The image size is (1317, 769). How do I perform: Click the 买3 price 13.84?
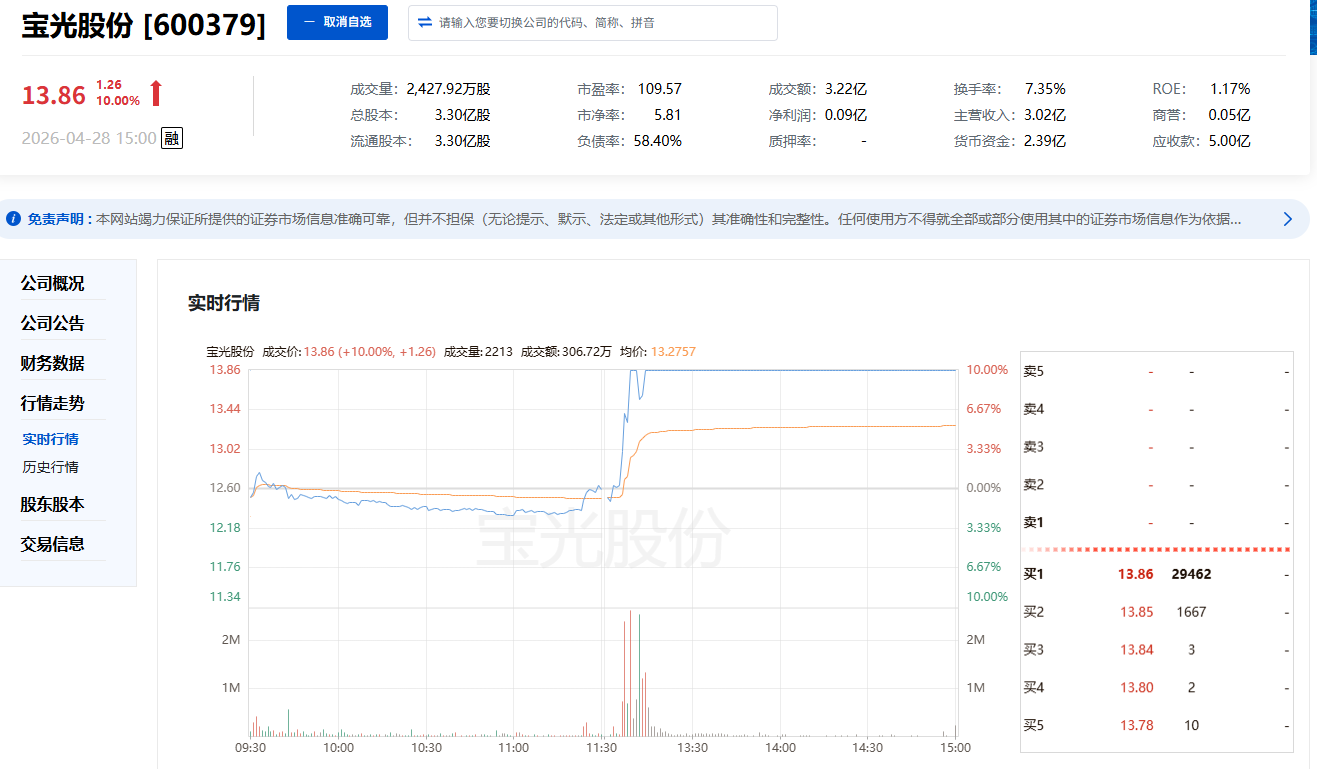tap(1137, 650)
